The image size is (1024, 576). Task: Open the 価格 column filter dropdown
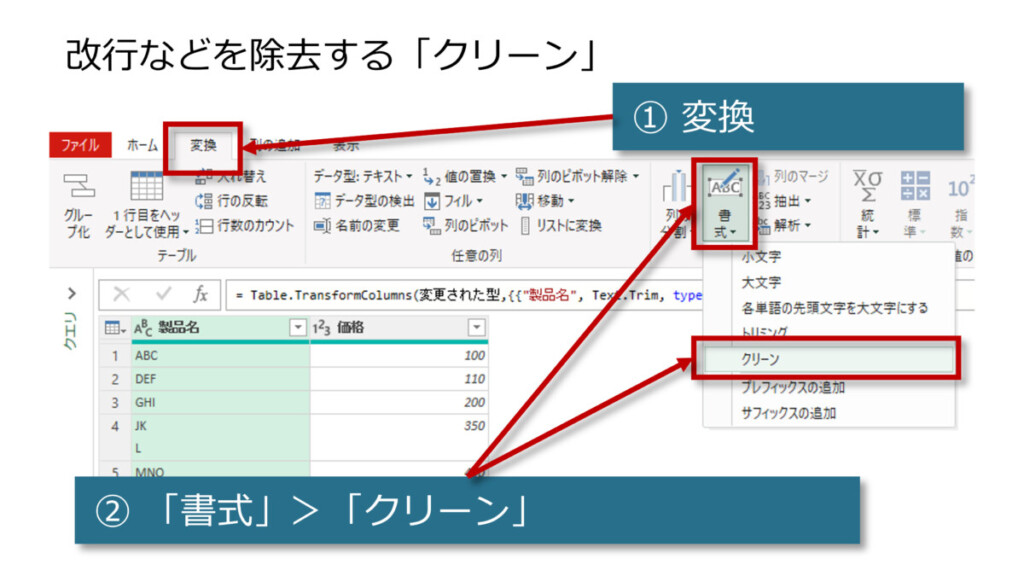(476, 327)
